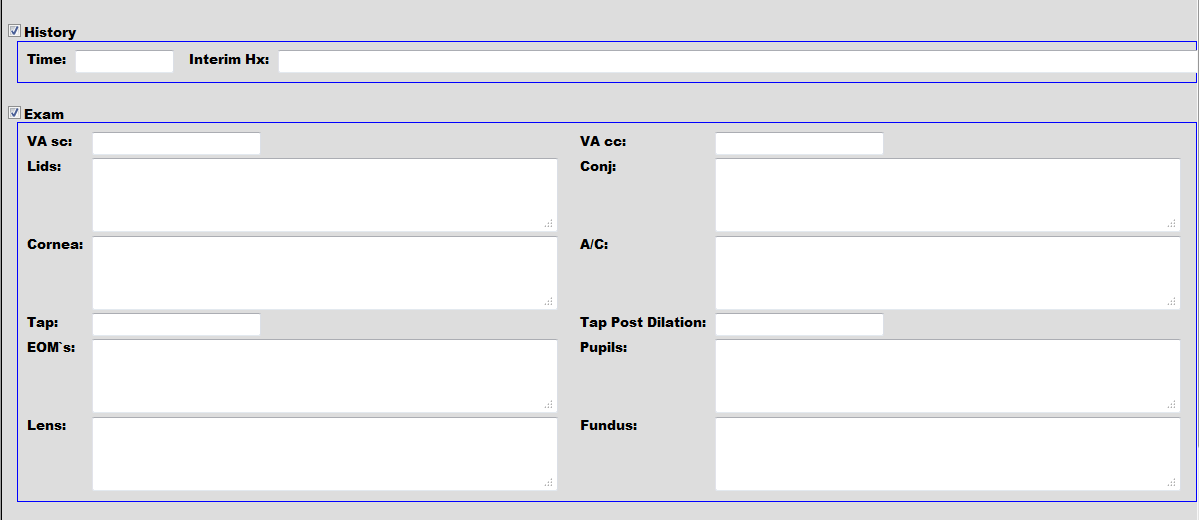The image size is (1199, 520).
Task: Focus the Conj text area
Action: [x=947, y=194]
